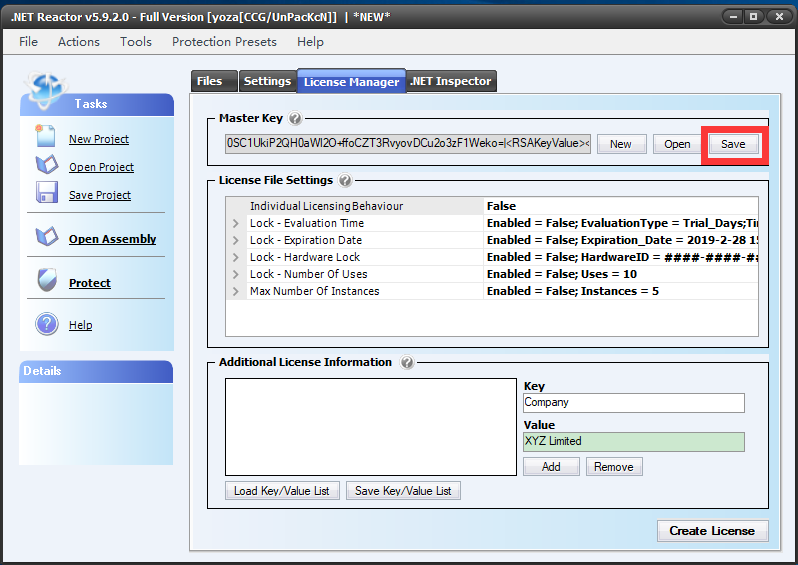Expand the Lock - Number Of Uses row
Screen dimensions: 798x565
coord(235,274)
